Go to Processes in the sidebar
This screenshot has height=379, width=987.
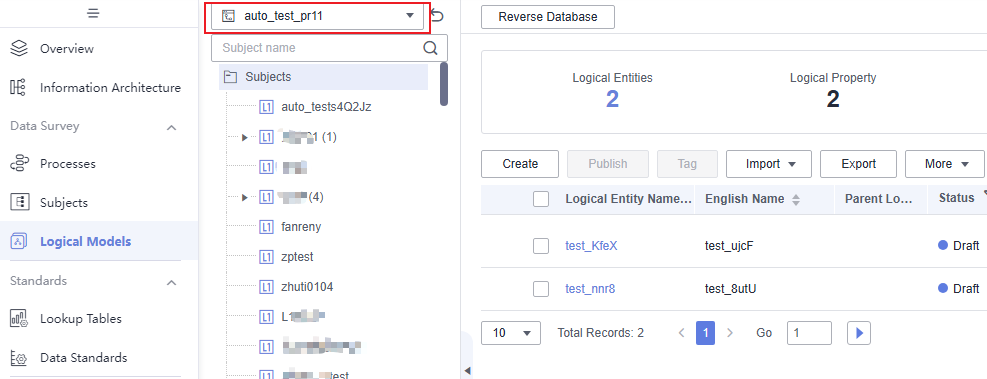68,164
